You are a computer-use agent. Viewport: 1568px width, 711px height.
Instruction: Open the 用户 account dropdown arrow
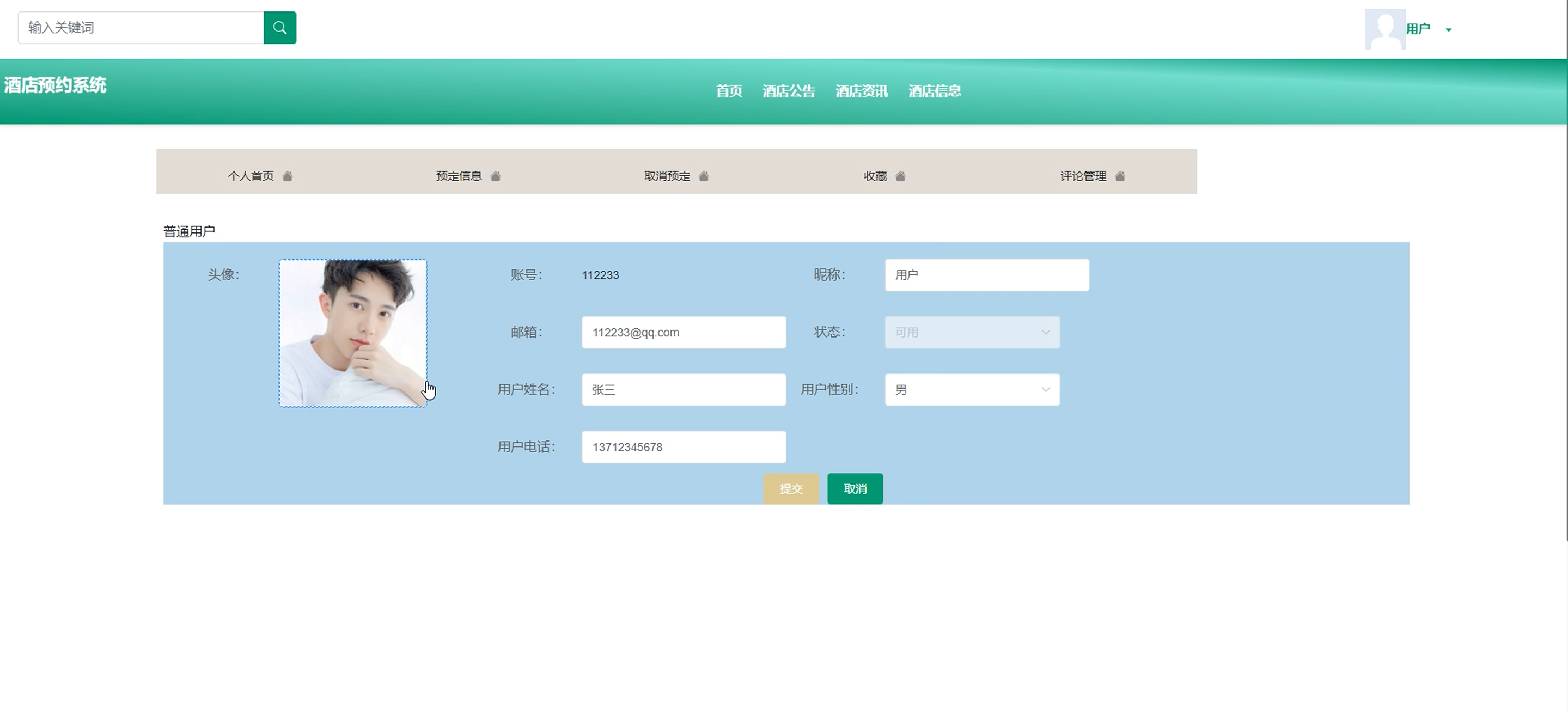click(x=1449, y=30)
